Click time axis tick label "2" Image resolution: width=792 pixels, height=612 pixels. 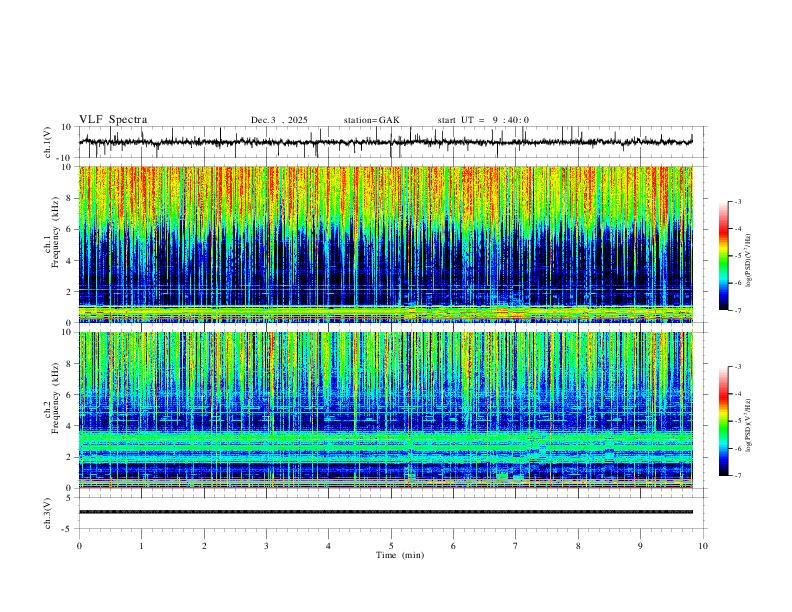pos(204,546)
